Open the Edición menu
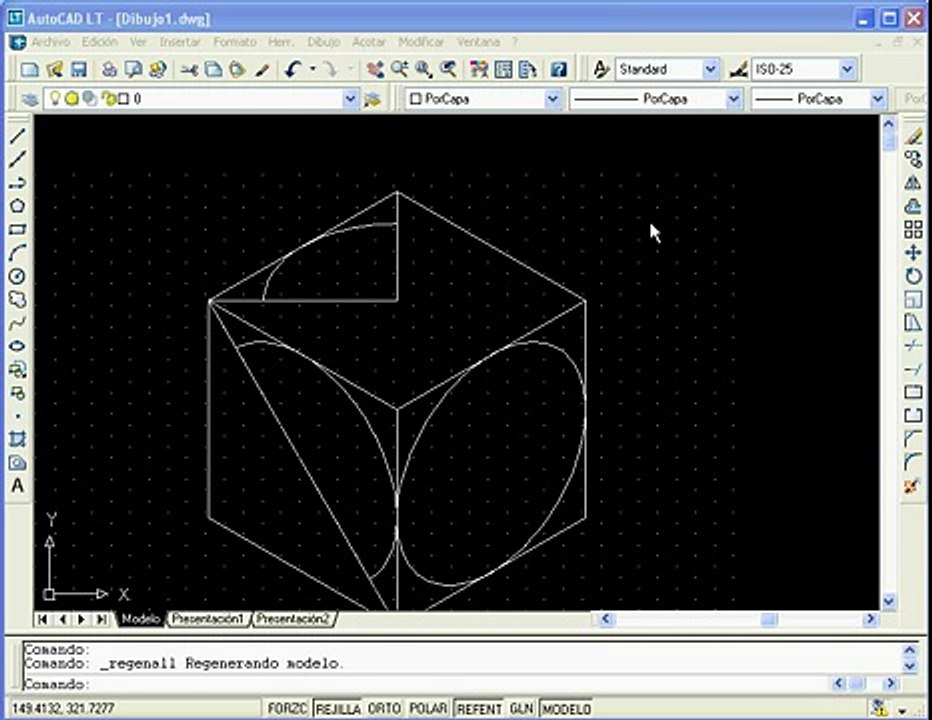This screenshot has width=932, height=720. tap(99, 42)
